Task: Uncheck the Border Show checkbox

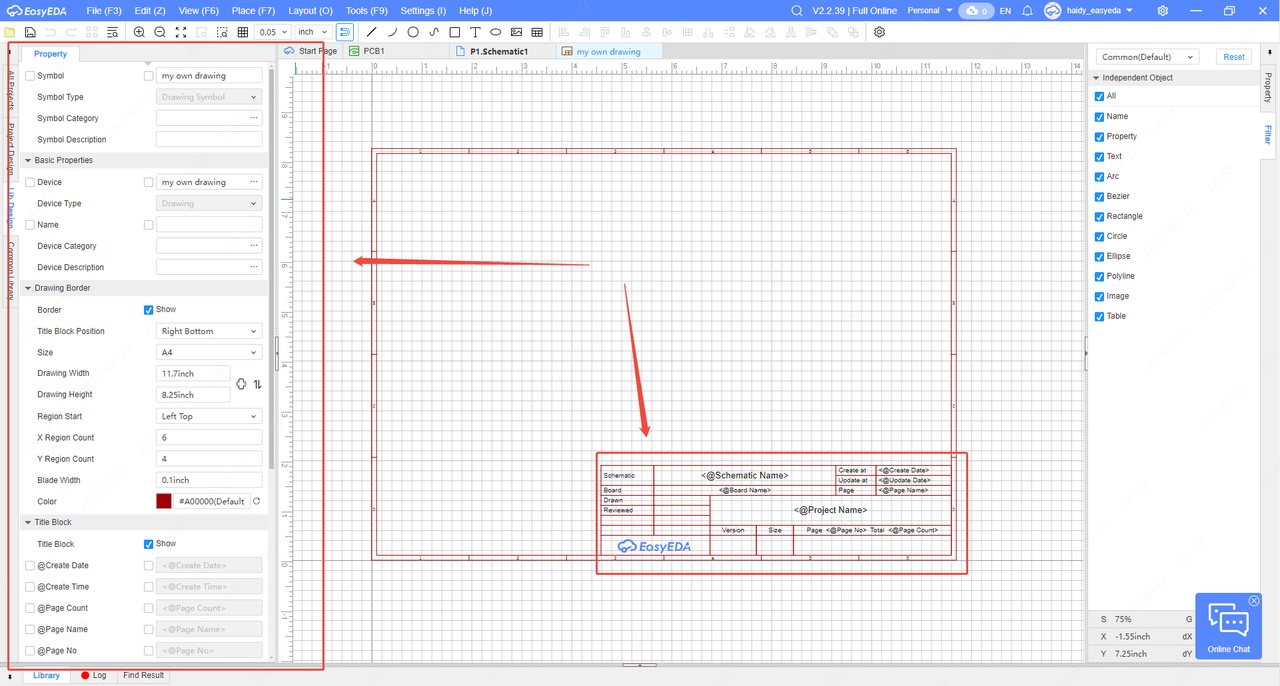Action: click(x=149, y=310)
